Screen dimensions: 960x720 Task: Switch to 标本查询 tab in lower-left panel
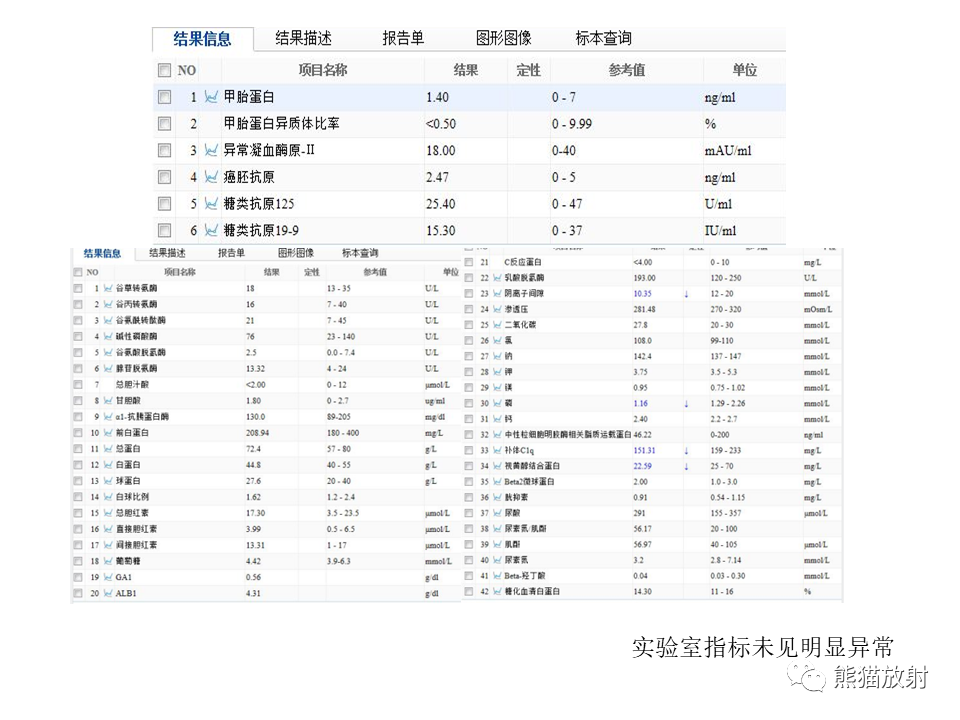[360, 253]
